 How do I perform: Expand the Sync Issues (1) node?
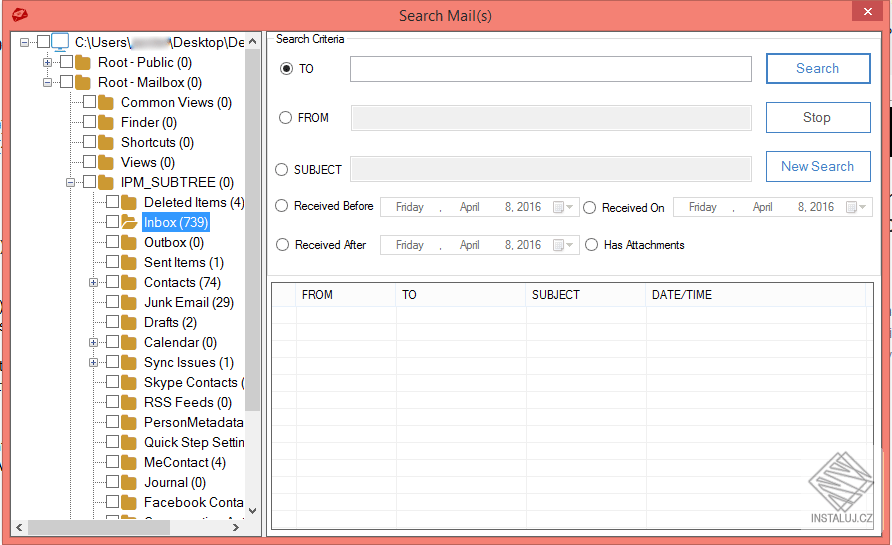(x=94, y=362)
